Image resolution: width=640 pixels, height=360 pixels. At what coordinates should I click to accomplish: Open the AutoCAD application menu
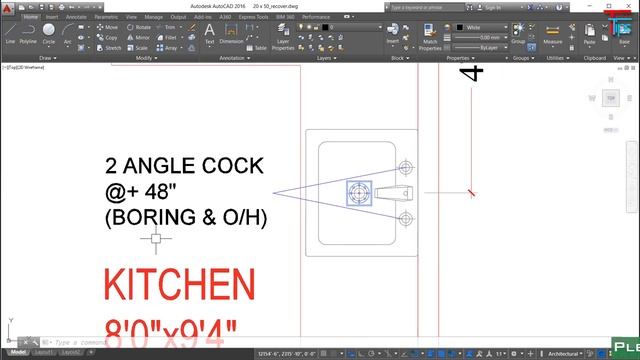pyautogui.click(x=7, y=8)
